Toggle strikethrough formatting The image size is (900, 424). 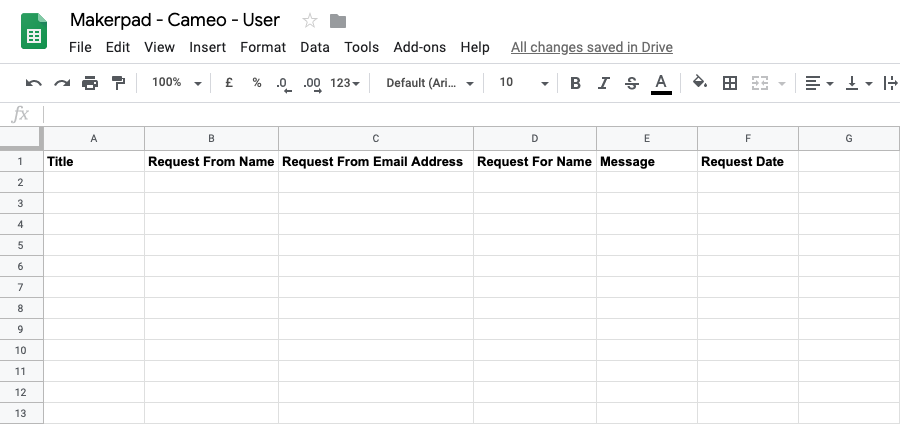[x=632, y=83]
